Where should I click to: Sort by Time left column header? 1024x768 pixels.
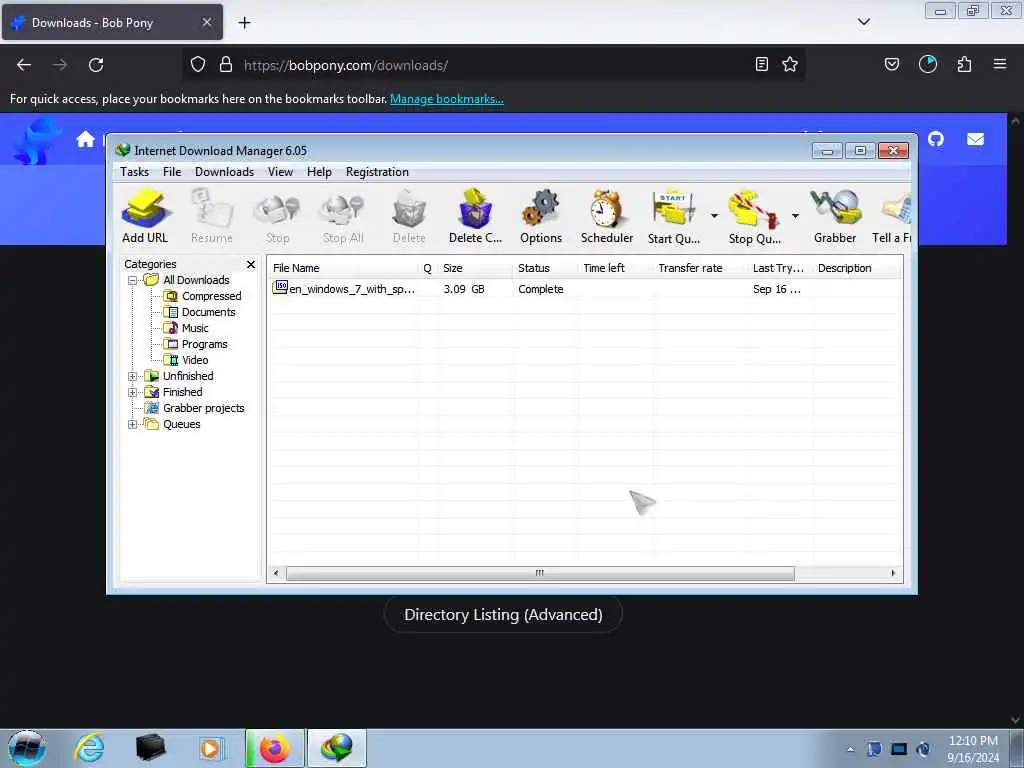pyautogui.click(x=616, y=268)
